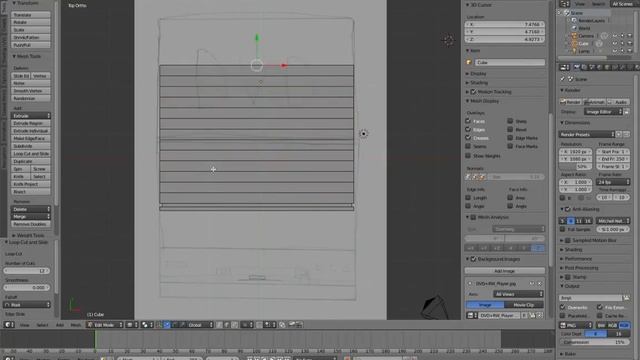The height and width of the screenshot is (360, 640).
Task: Enable the Seams overlay checkbox
Action: pyautogui.click(x=468, y=146)
